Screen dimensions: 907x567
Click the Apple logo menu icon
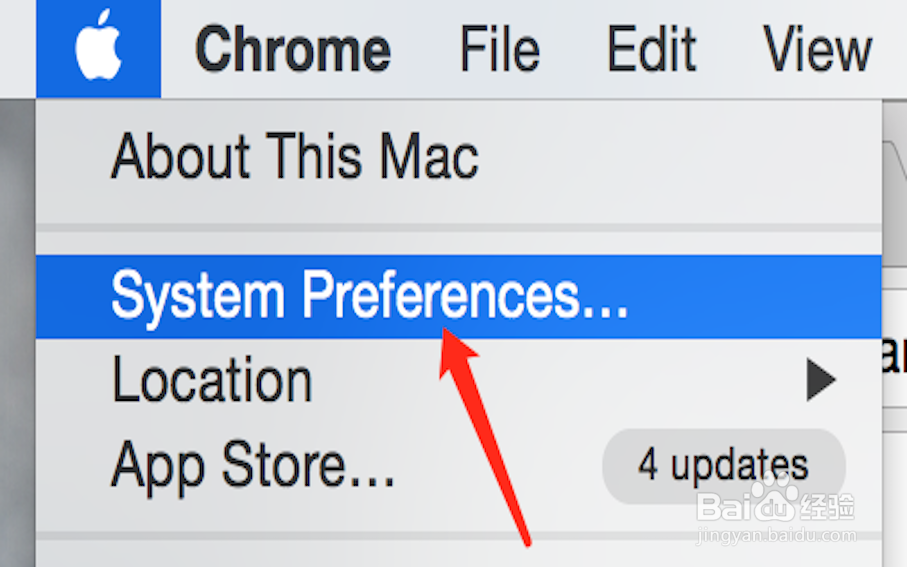[98, 48]
